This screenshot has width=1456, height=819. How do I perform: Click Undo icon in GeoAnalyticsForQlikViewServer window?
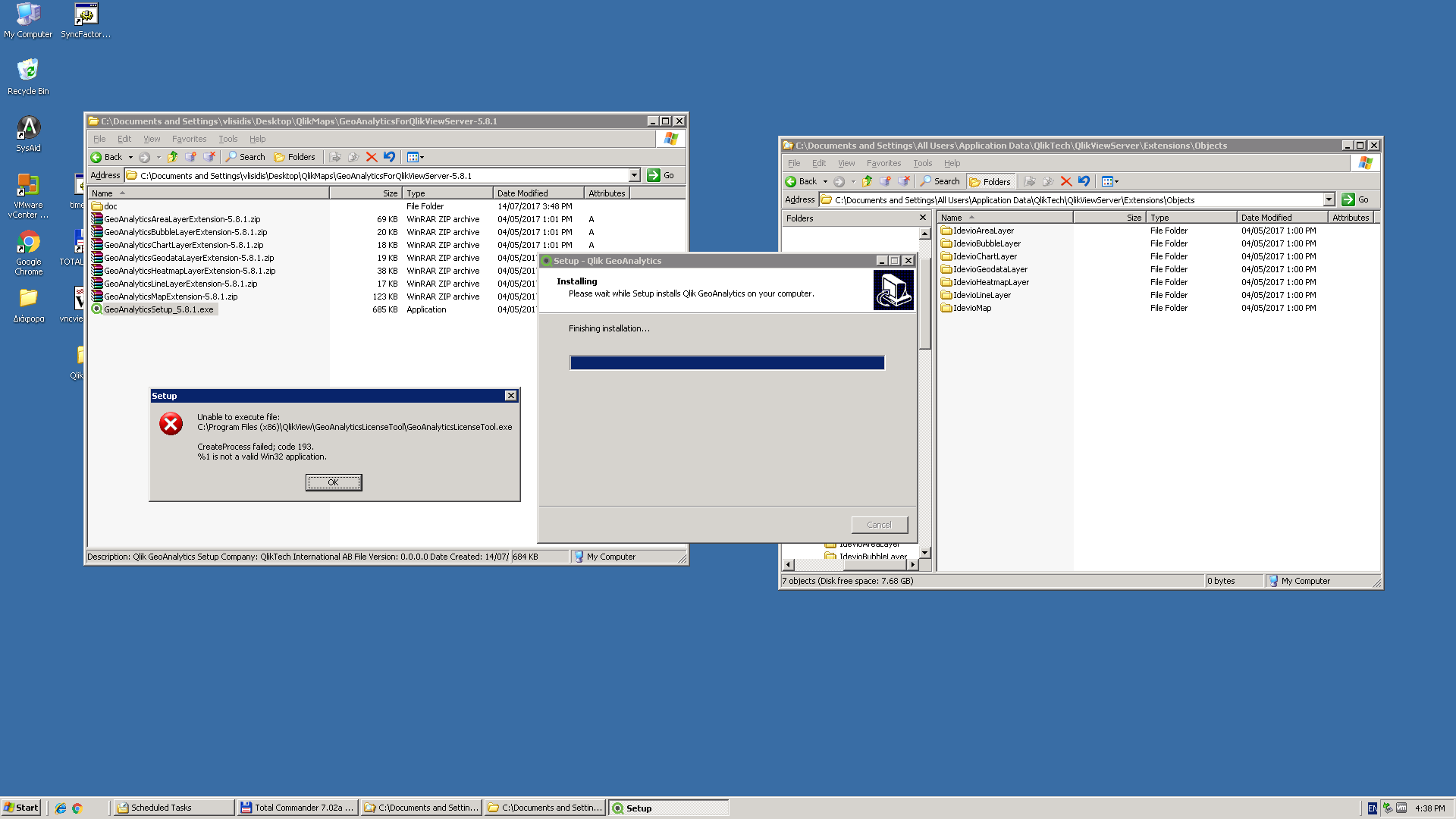coord(389,157)
